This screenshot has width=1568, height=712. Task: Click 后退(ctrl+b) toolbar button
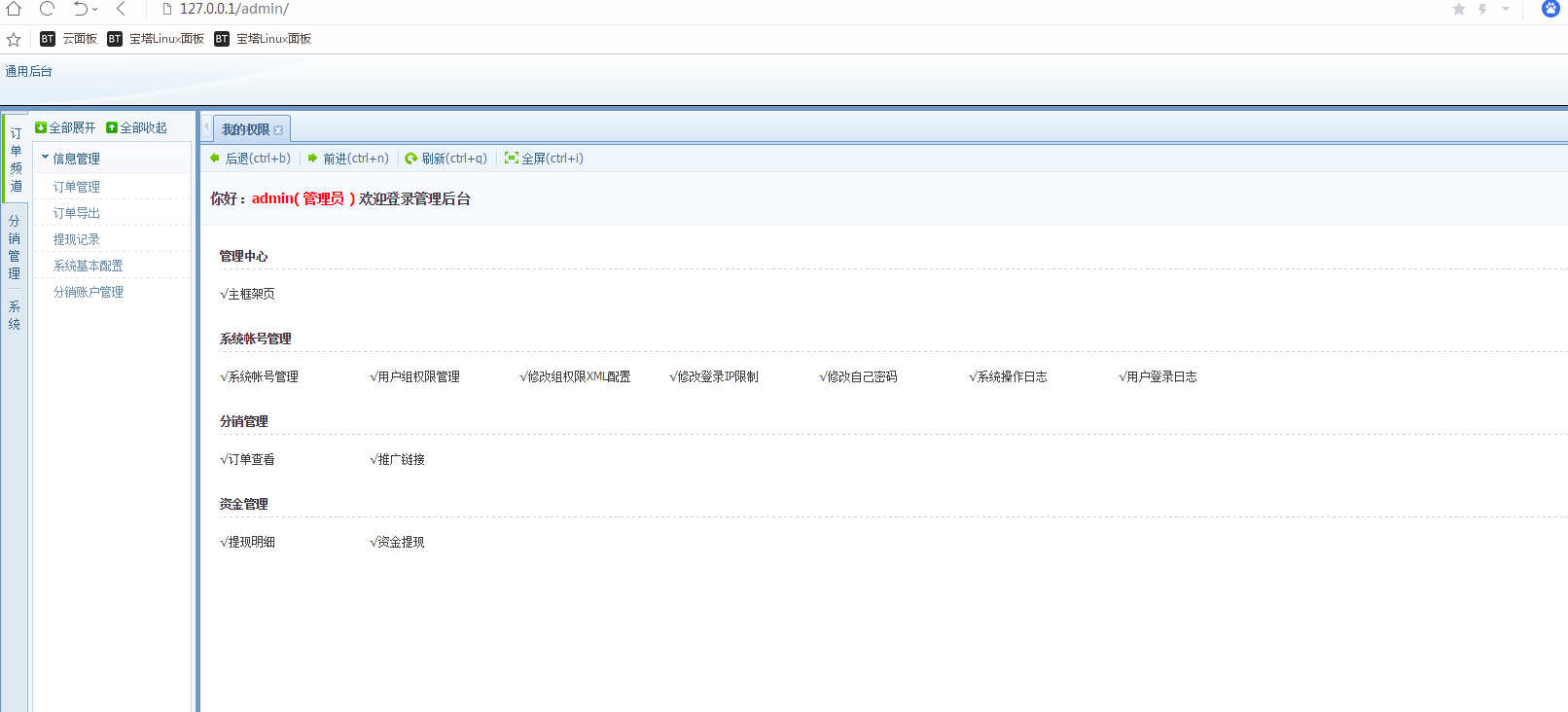(250, 159)
